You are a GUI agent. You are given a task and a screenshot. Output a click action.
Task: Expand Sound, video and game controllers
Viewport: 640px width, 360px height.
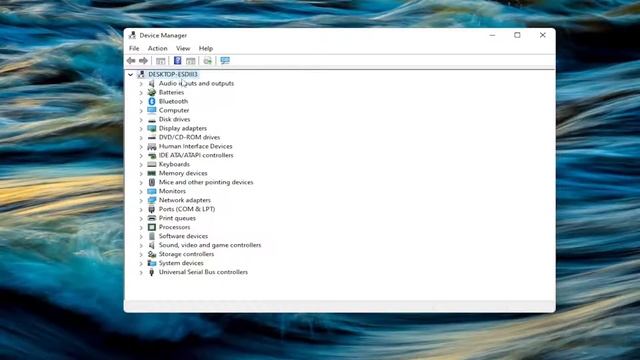pos(141,245)
